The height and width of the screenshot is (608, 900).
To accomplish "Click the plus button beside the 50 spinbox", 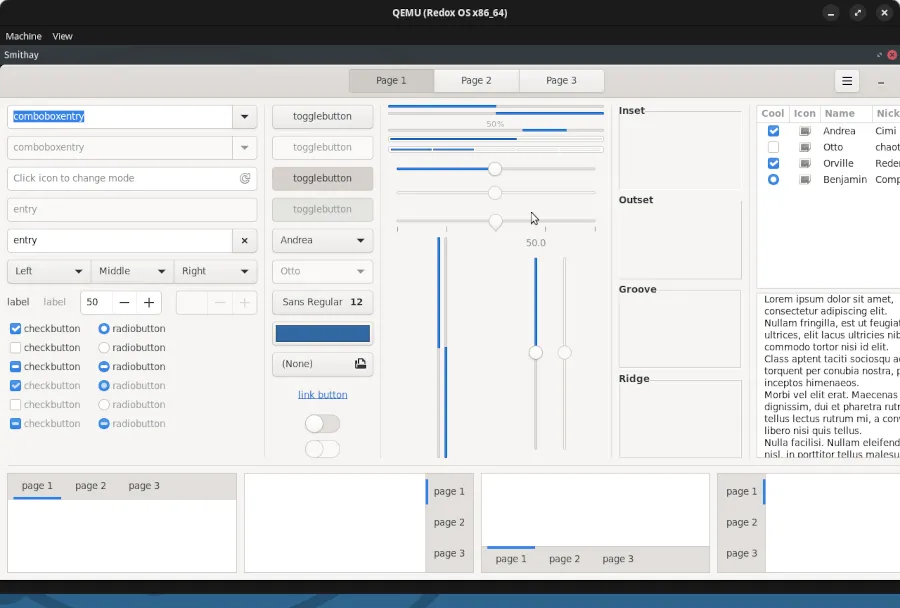I will (x=149, y=302).
